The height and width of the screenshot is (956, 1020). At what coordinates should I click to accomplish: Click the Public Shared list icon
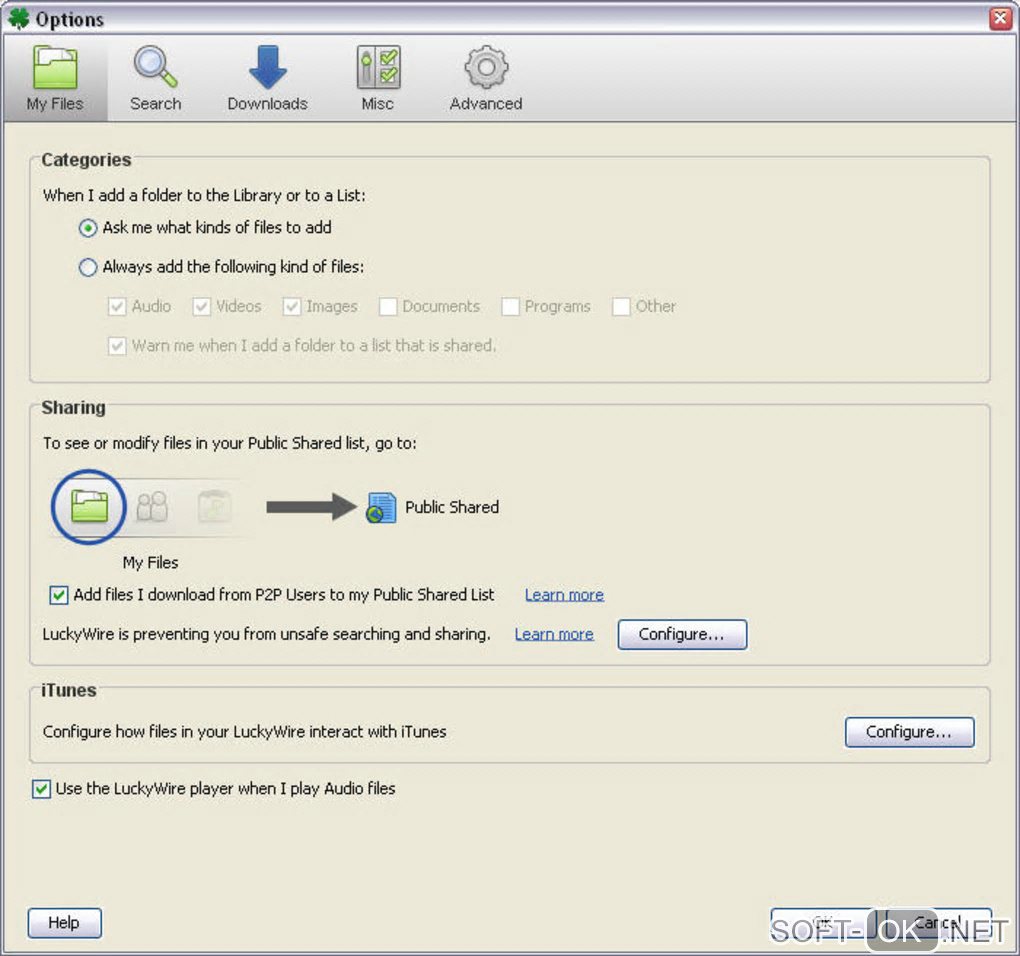(381, 507)
